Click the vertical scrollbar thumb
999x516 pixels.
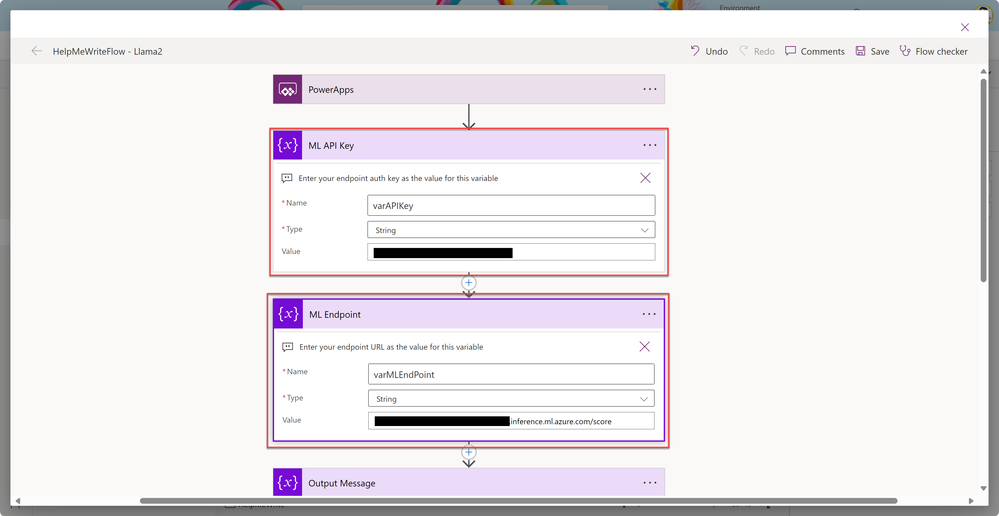(984, 180)
